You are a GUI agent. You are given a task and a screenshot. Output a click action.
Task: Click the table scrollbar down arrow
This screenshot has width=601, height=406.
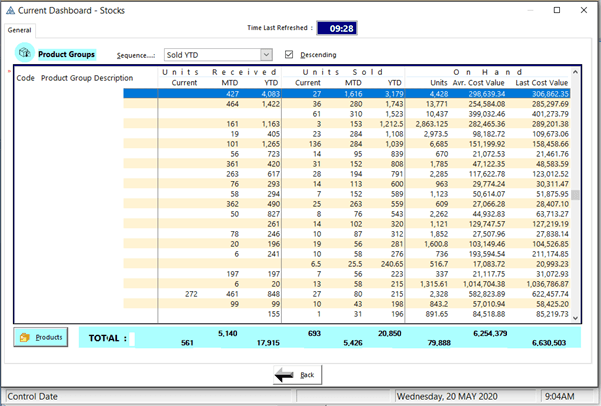coord(575,318)
